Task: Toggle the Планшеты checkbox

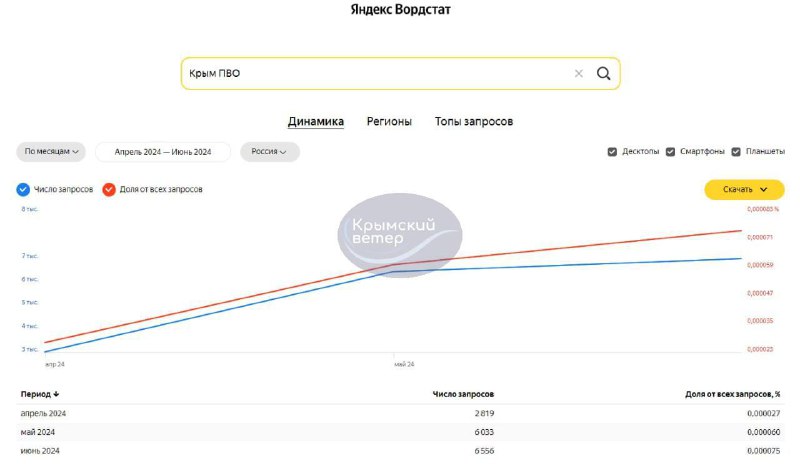Action: (736, 152)
